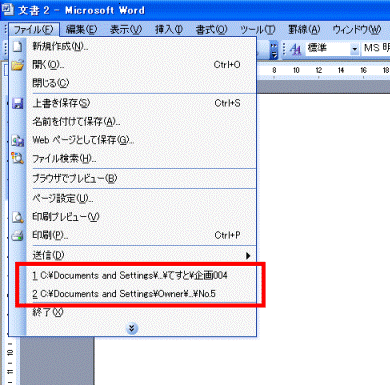Open the 表示(V) menu

coord(126,29)
